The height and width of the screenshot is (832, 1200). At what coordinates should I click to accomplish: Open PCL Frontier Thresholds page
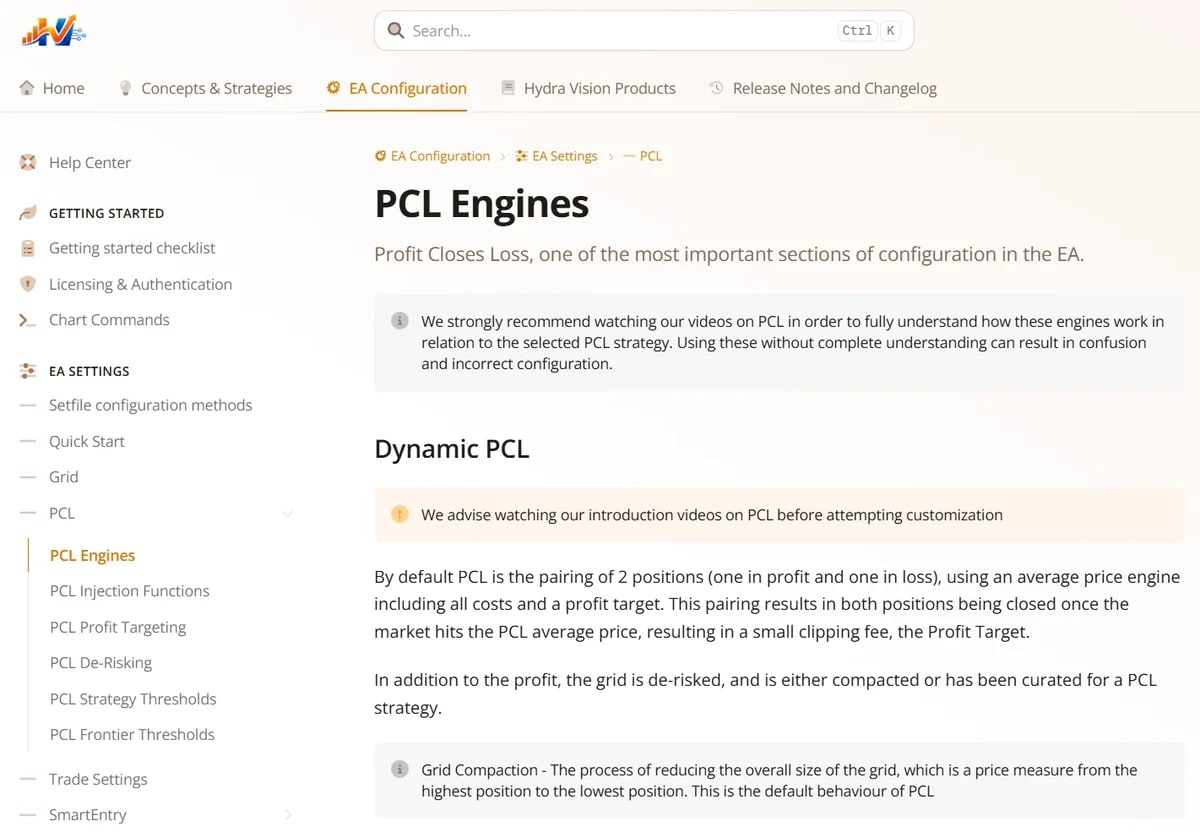click(132, 734)
